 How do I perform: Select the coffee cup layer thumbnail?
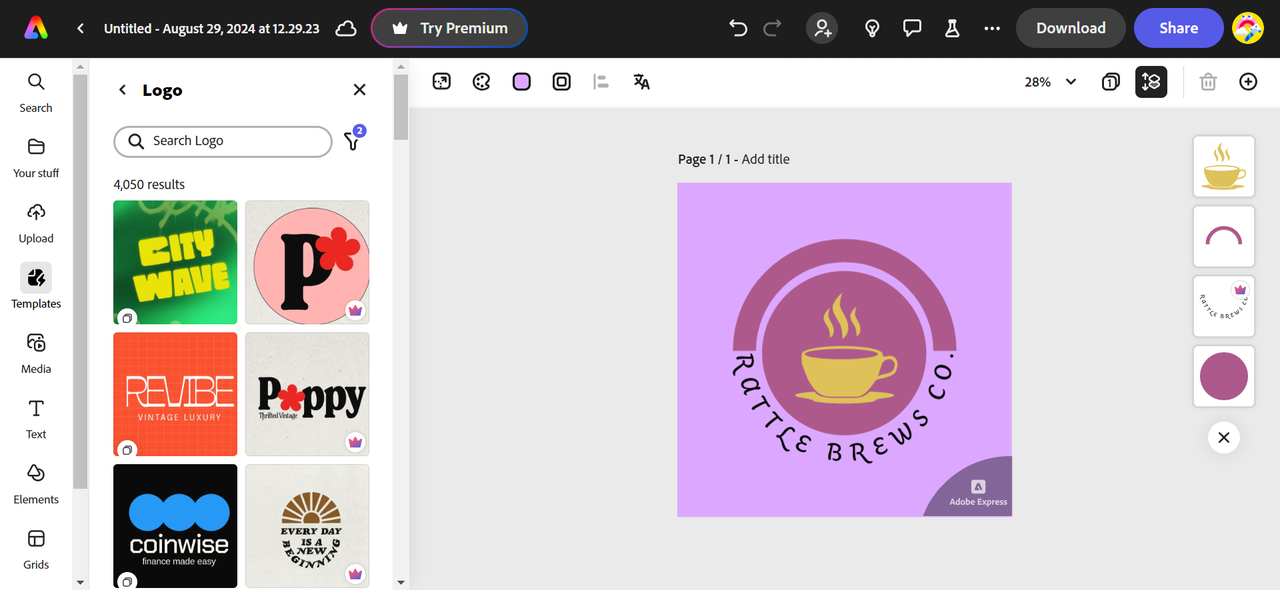[1224, 166]
